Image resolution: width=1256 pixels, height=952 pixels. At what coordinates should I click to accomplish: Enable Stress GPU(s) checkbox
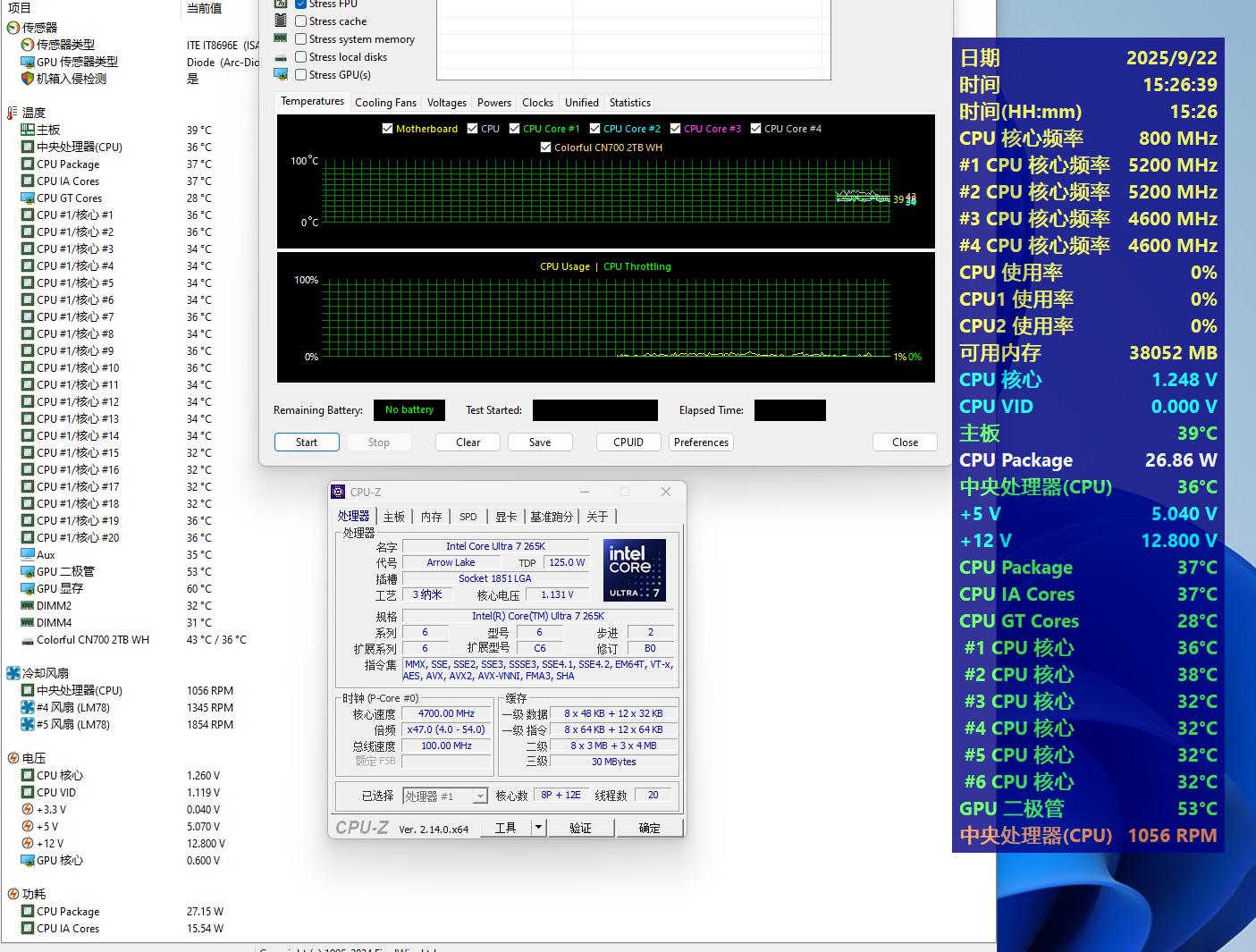tap(301, 75)
